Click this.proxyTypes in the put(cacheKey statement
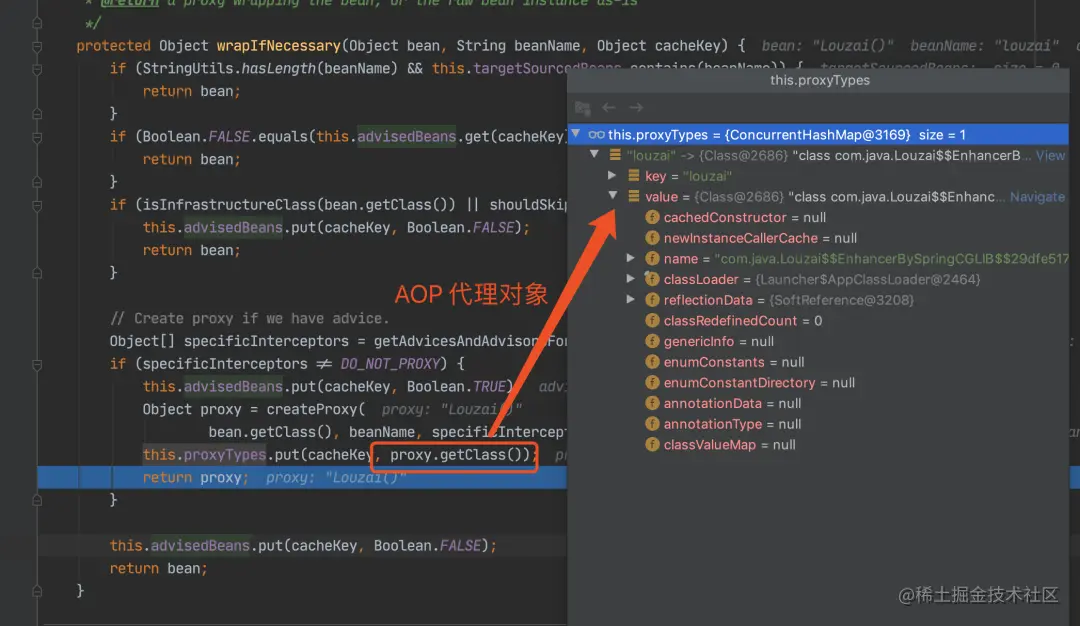 (204, 455)
